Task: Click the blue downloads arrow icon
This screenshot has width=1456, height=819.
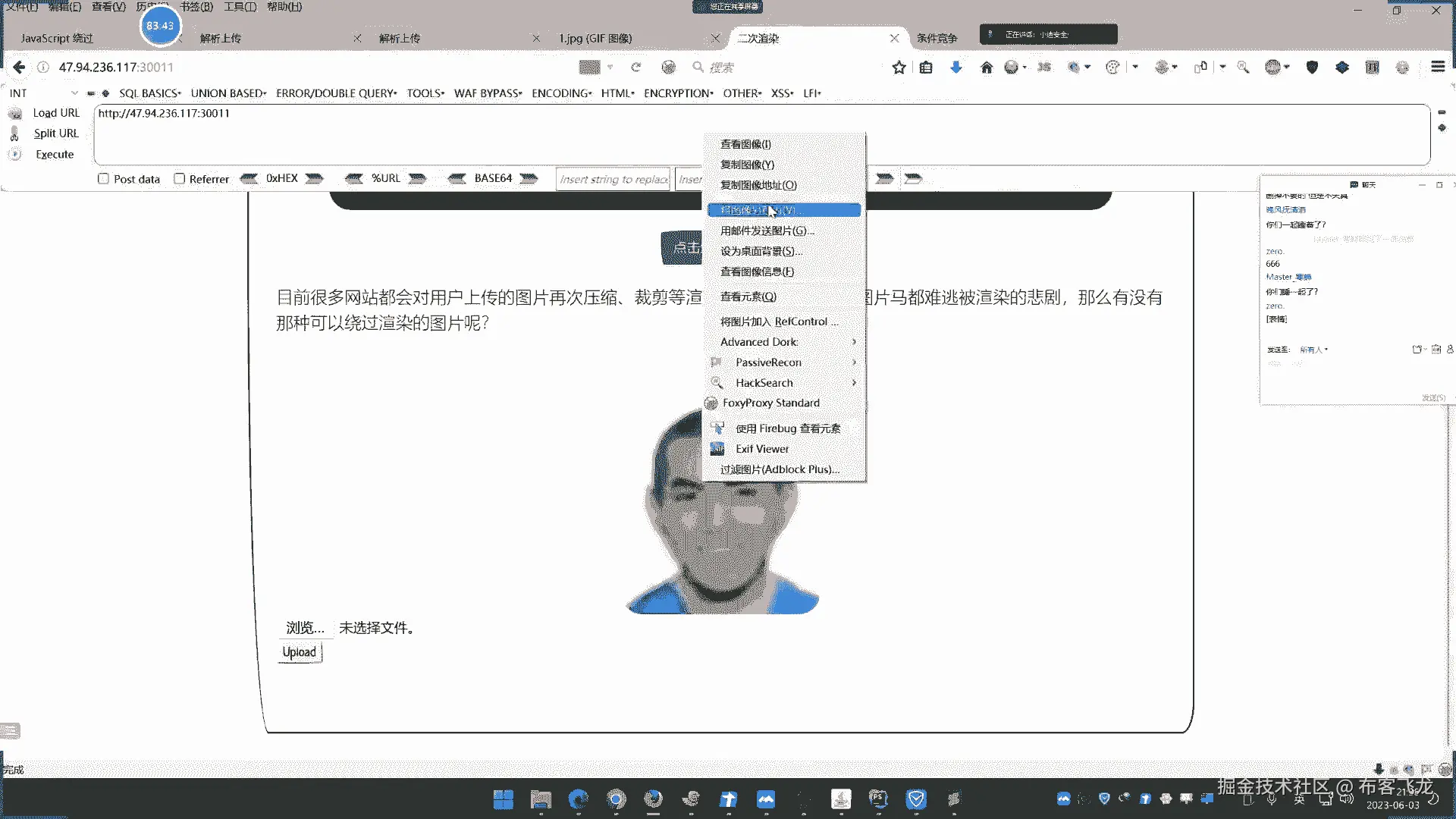Action: click(956, 67)
